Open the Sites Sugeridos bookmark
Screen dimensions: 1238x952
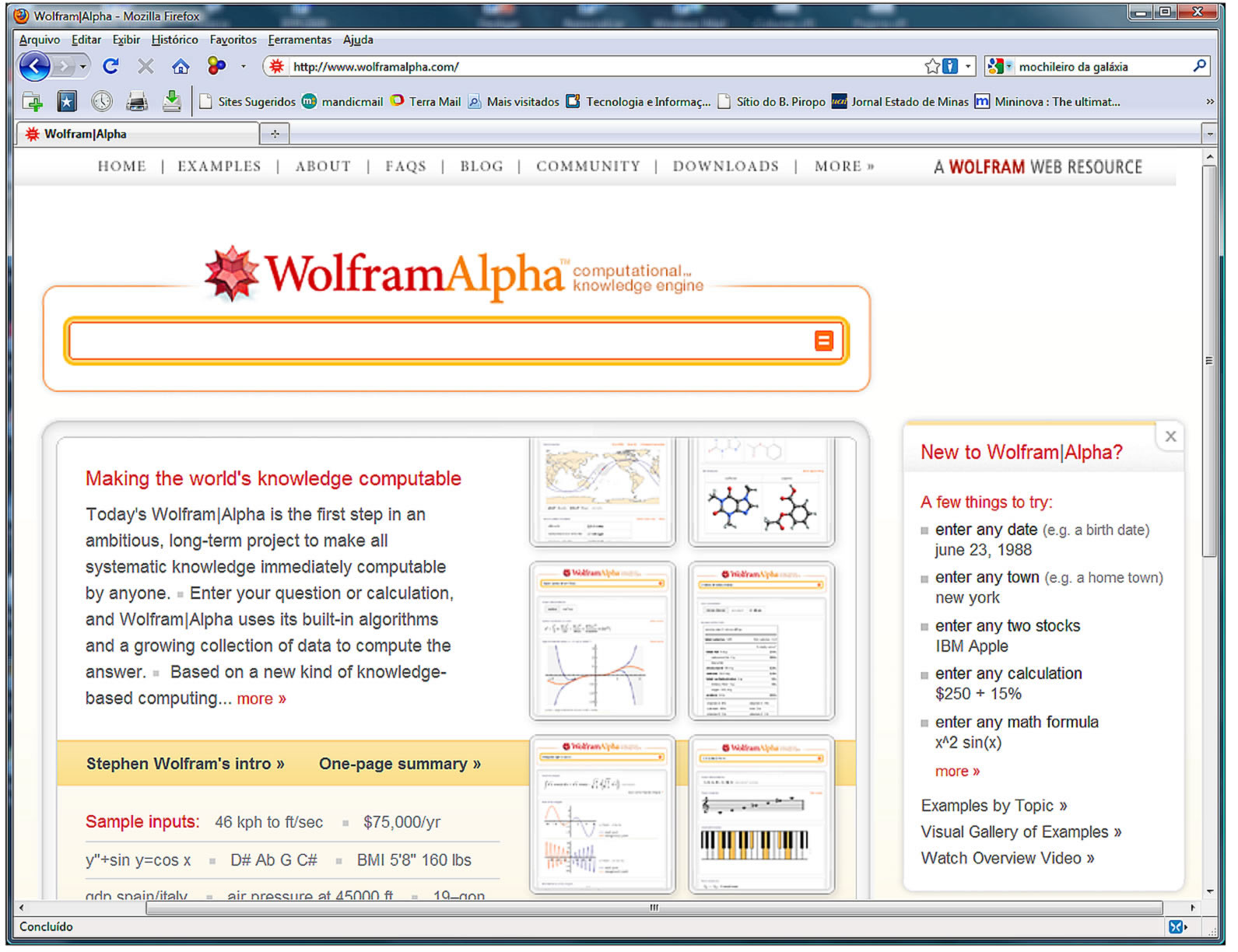point(247,101)
